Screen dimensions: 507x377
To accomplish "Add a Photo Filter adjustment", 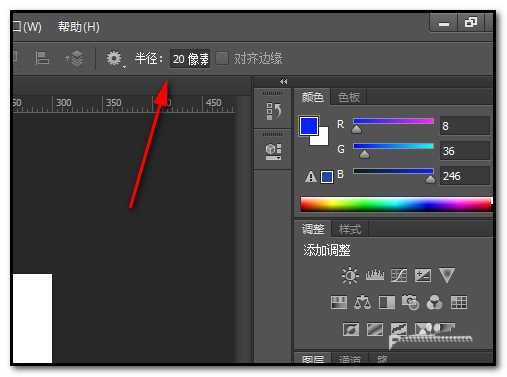I will (x=410, y=302).
